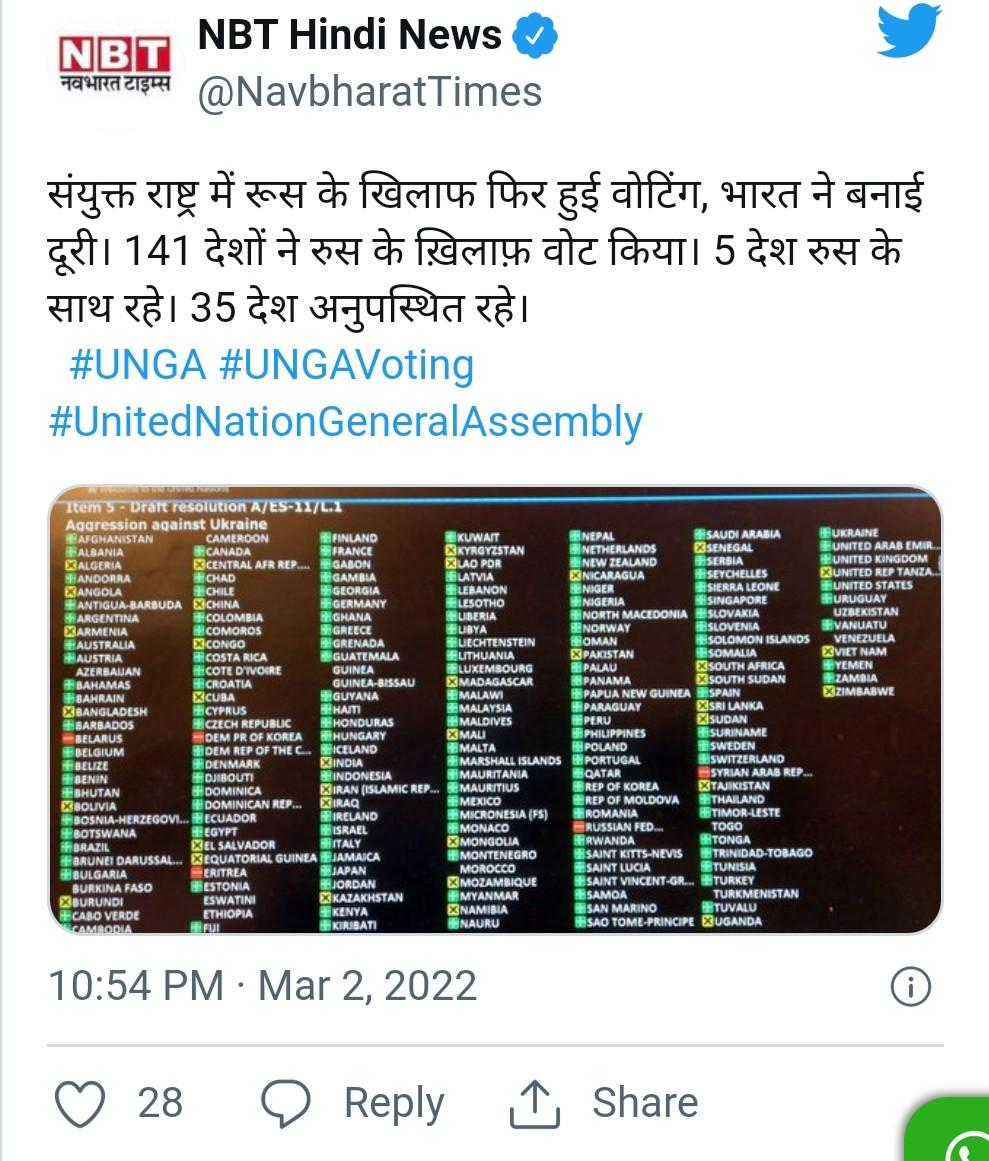
Task: Click the like count 28
Action: coord(160,1103)
